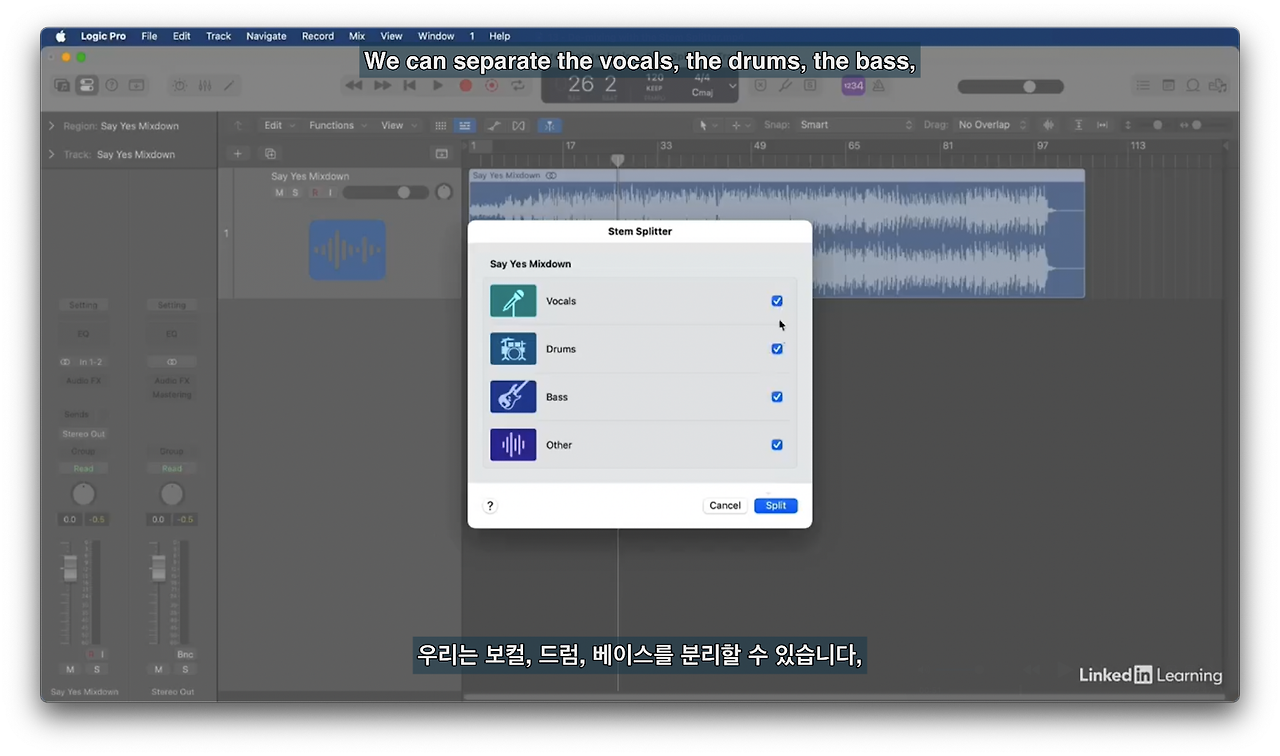Open Stem Splitter help question button
This screenshot has height=756, width=1280.
[490, 506]
